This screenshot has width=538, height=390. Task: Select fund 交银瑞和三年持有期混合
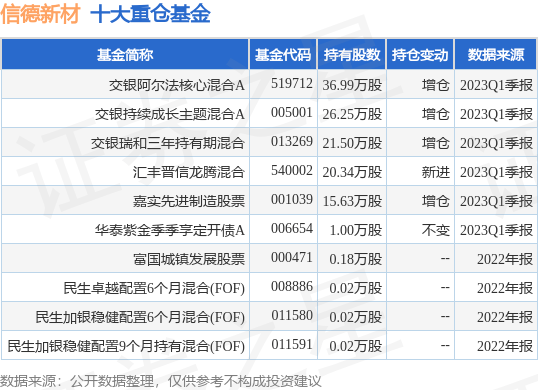click(x=168, y=143)
